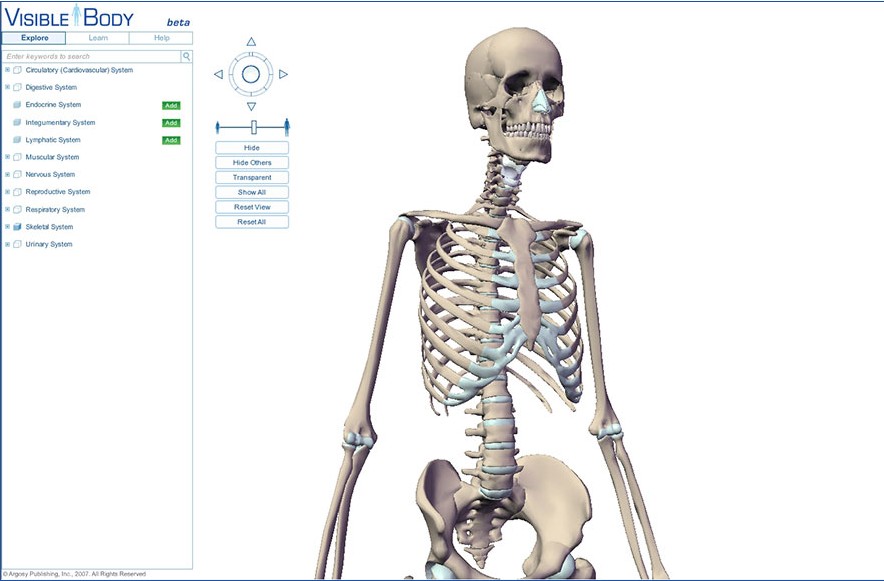This screenshot has width=884, height=581.
Task: Click the keyword search input field
Action: pyautogui.click(x=91, y=57)
